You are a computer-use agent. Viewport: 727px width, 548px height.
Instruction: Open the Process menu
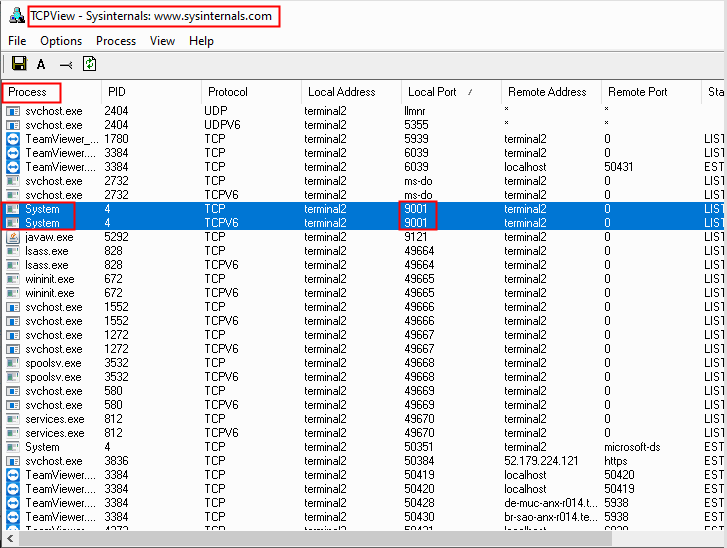tap(116, 41)
